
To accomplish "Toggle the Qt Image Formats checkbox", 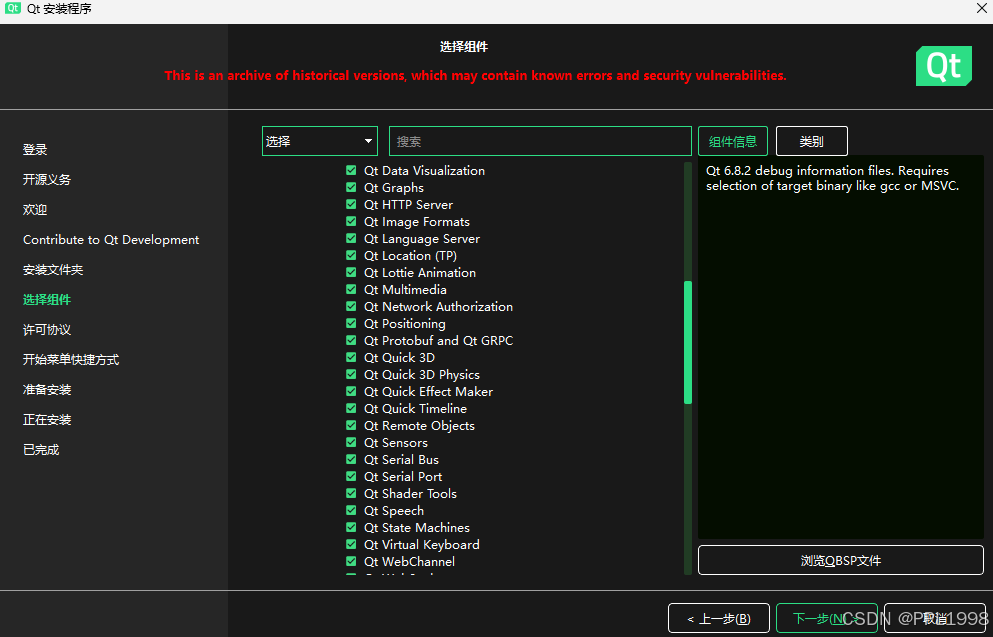I will click(351, 221).
